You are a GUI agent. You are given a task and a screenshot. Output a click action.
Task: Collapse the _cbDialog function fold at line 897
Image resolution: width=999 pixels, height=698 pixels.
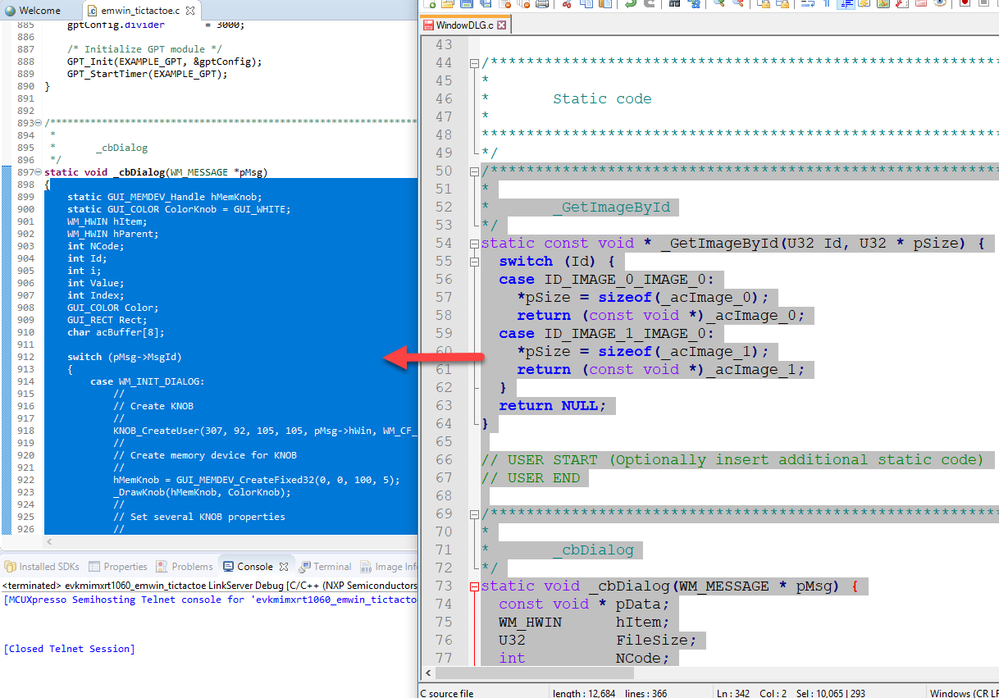coord(38,172)
